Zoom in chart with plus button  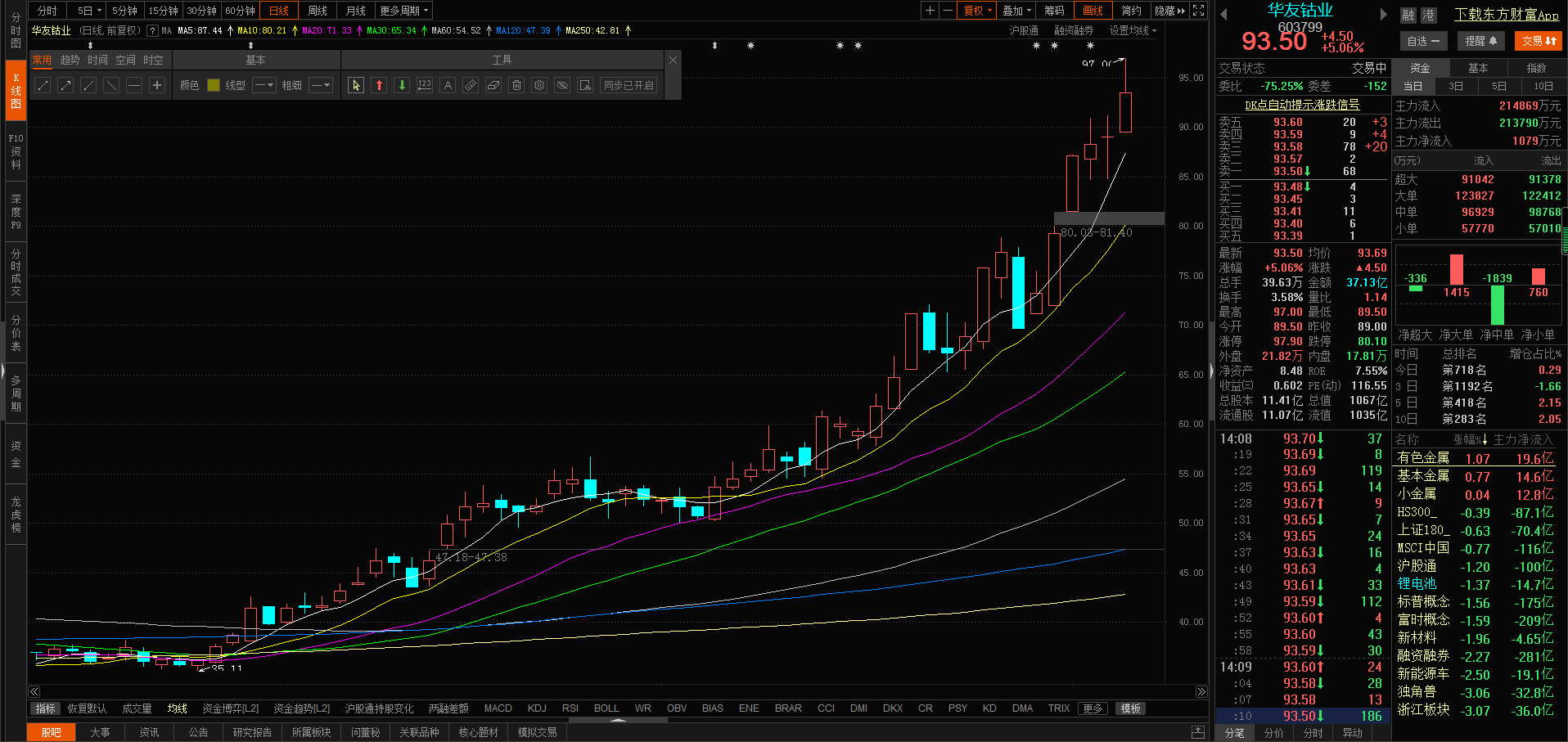coord(930,11)
